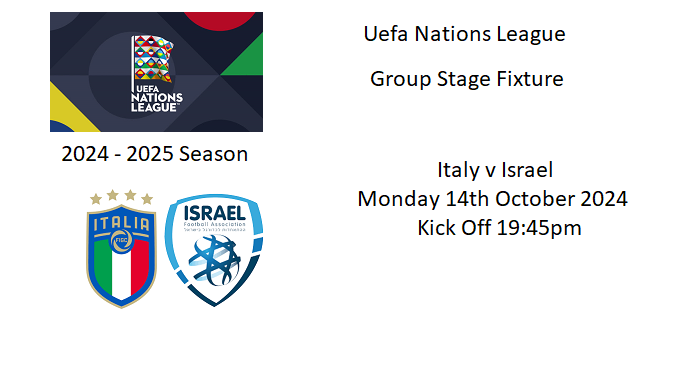The image size is (690, 375).
Task: Click the Nations League trophy flag logo
Action: click(x=153, y=59)
